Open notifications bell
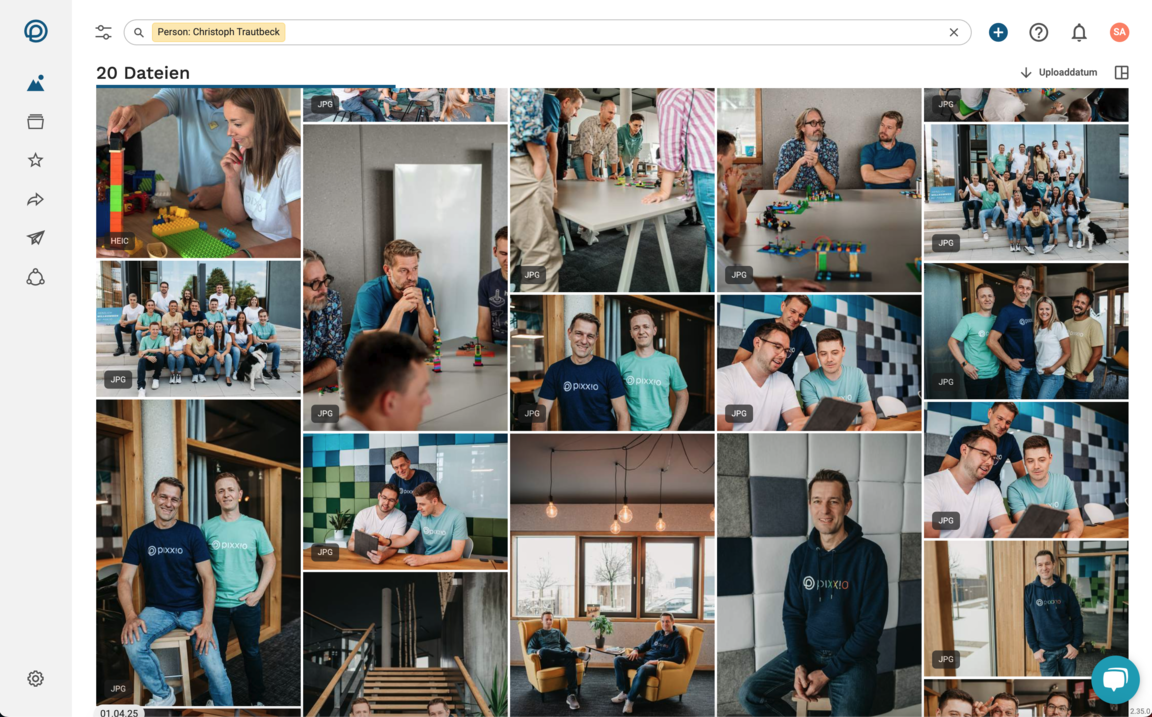The image size is (1152, 717). click(1078, 33)
